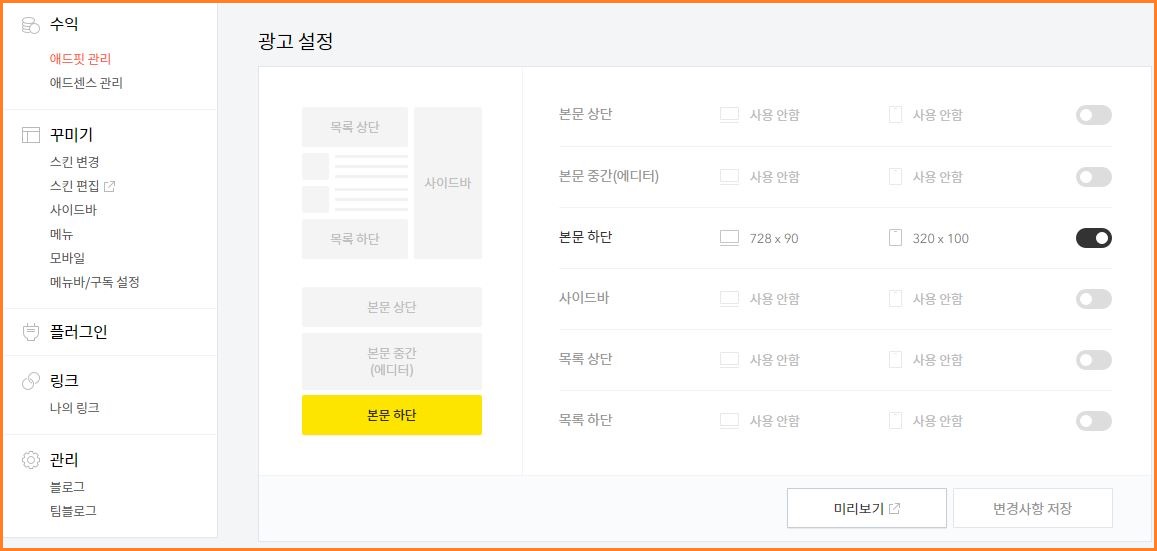This screenshot has width=1157, height=551.
Task: Click the 본문 하단 row label
Action: (586, 238)
